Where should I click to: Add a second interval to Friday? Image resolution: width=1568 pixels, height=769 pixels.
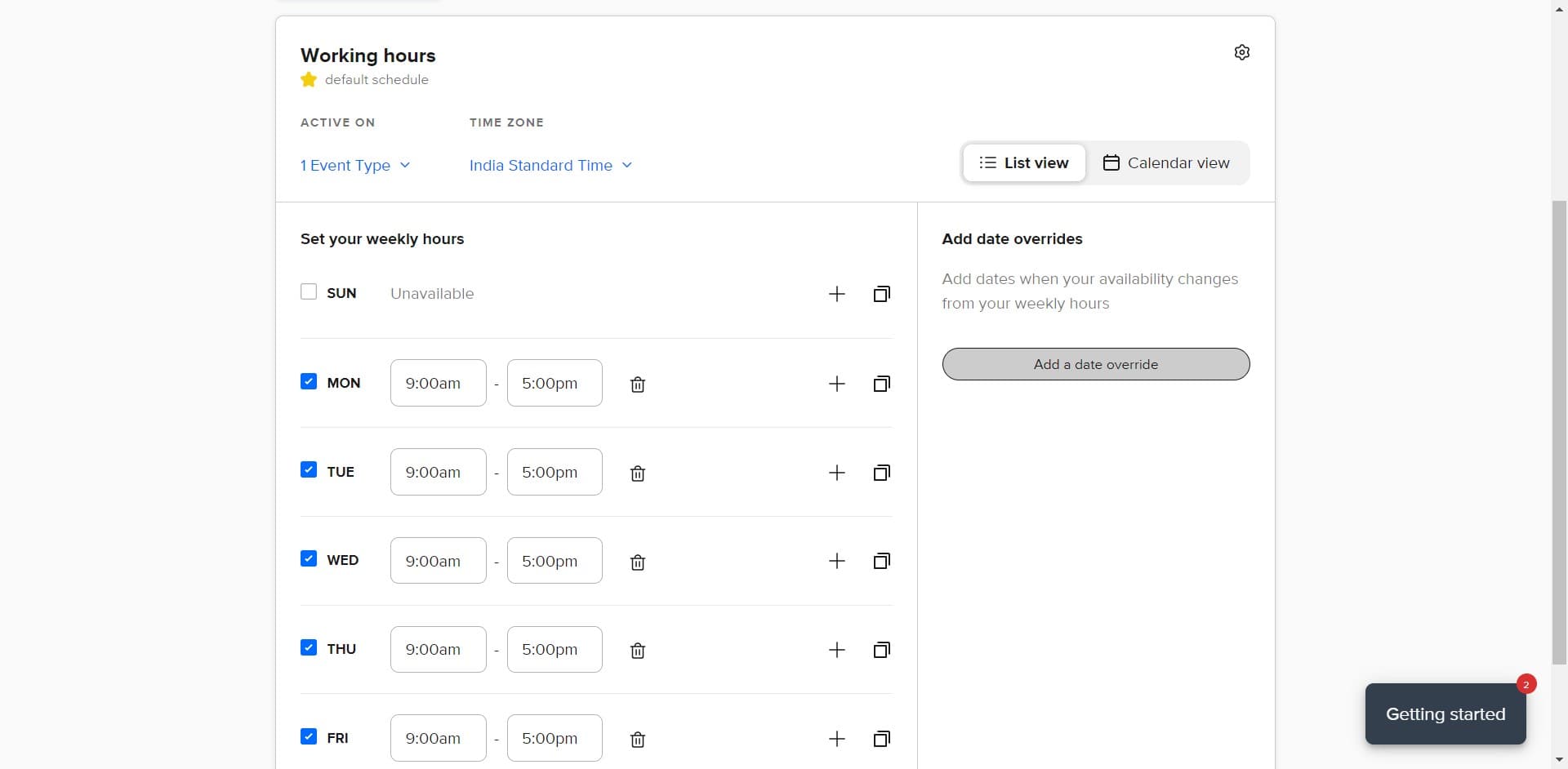coord(837,739)
